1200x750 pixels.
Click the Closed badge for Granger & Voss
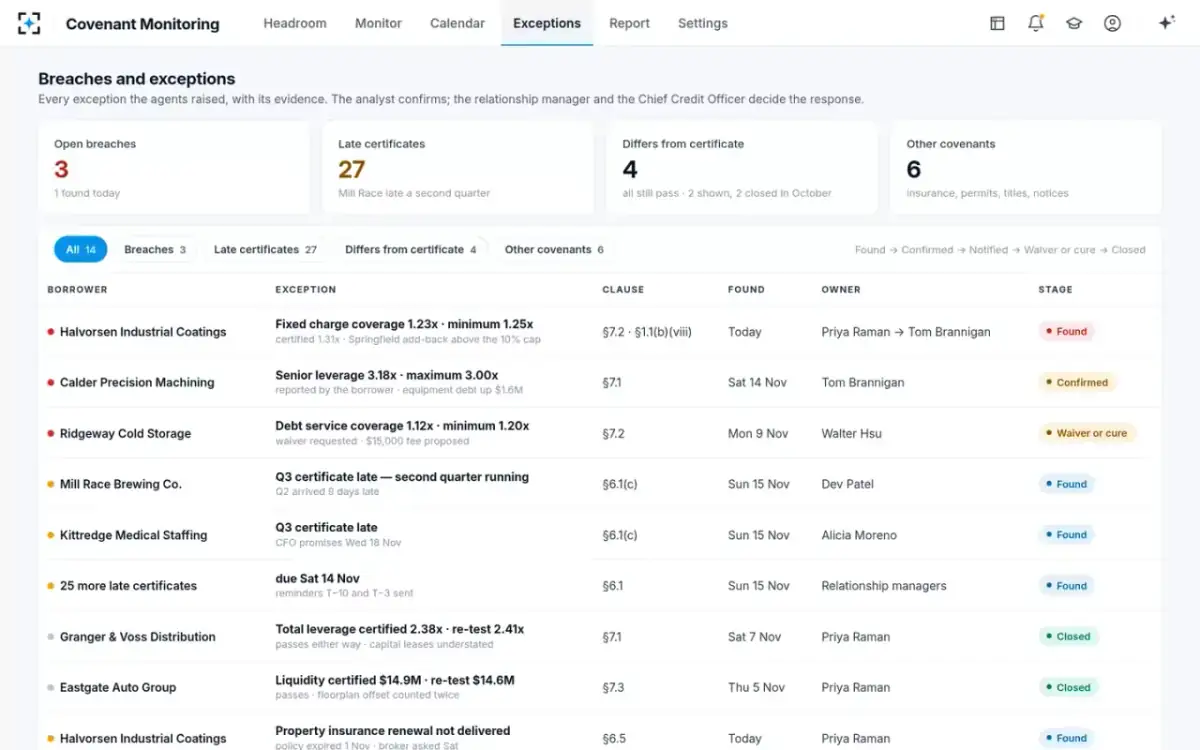point(1067,636)
